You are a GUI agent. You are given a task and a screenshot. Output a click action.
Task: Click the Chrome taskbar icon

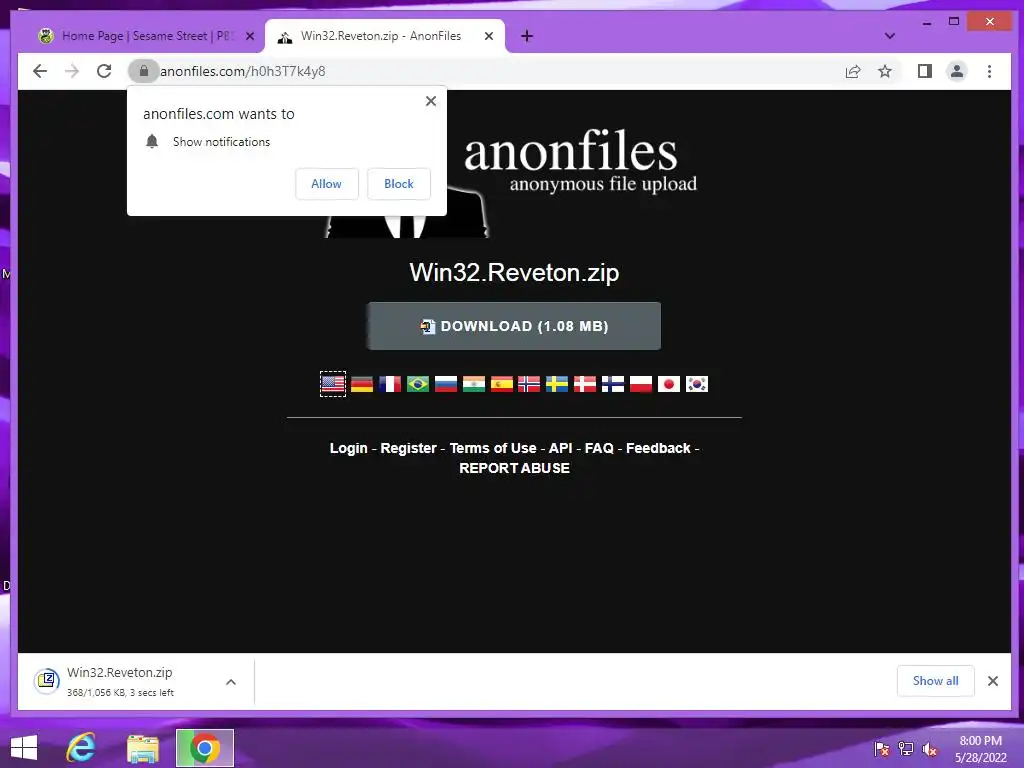tap(204, 748)
